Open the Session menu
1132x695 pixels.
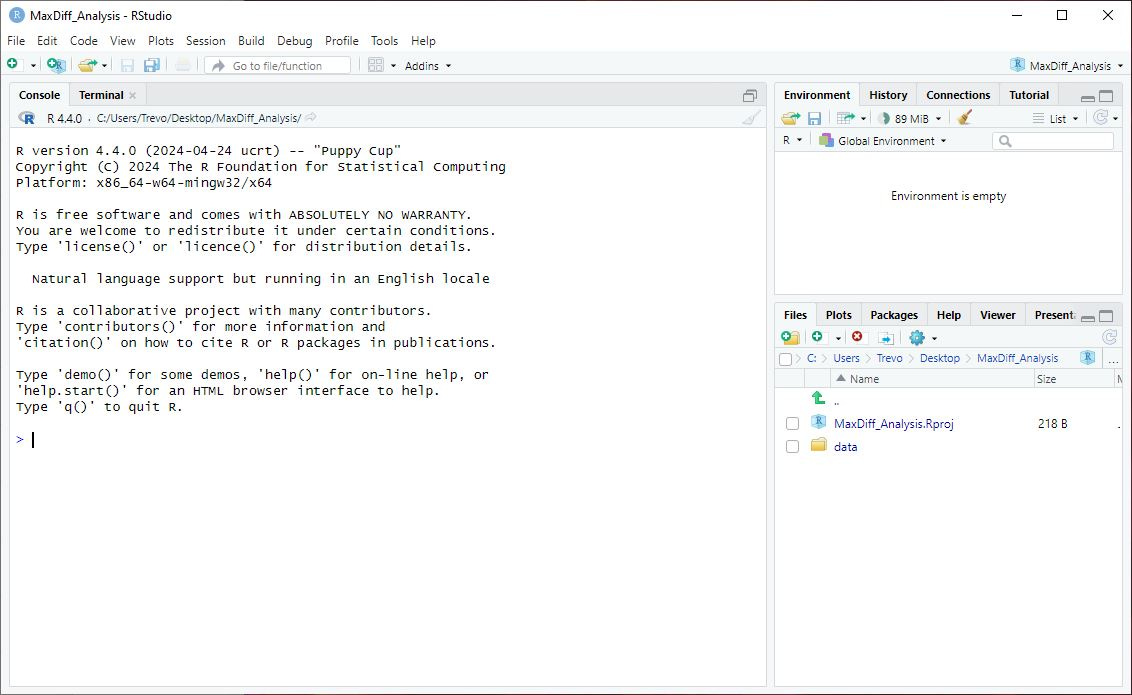(x=206, y=41)
